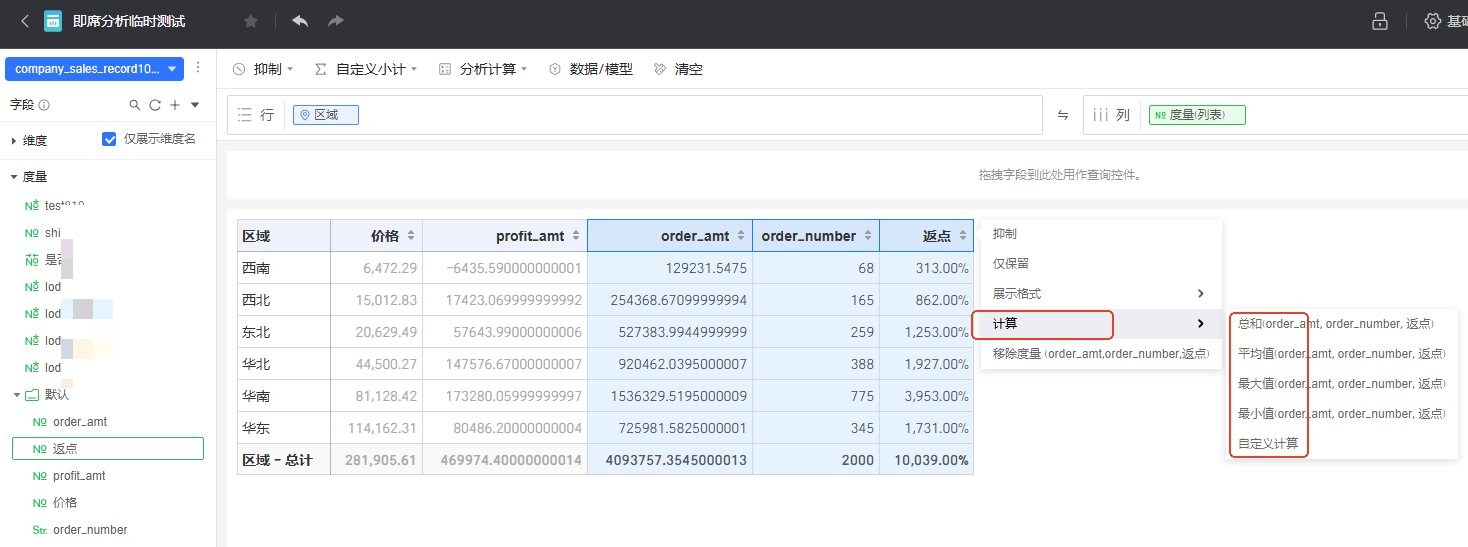Open the company_sales_record dataset dropdown
The image size is (1468, 547).
tap(94, 69)
